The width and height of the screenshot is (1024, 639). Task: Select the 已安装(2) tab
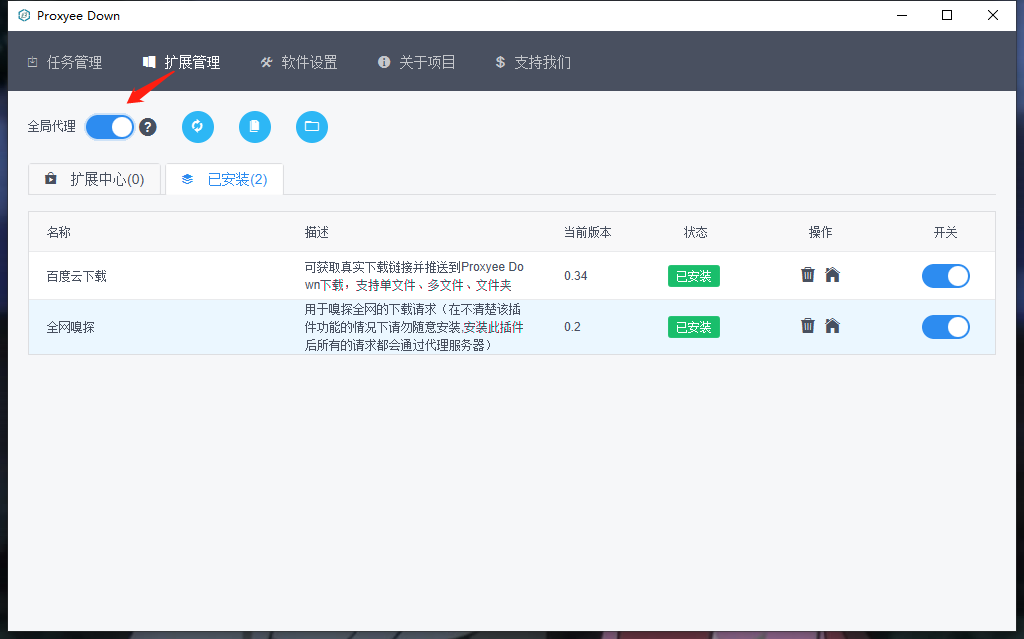[x=224, y=179]
